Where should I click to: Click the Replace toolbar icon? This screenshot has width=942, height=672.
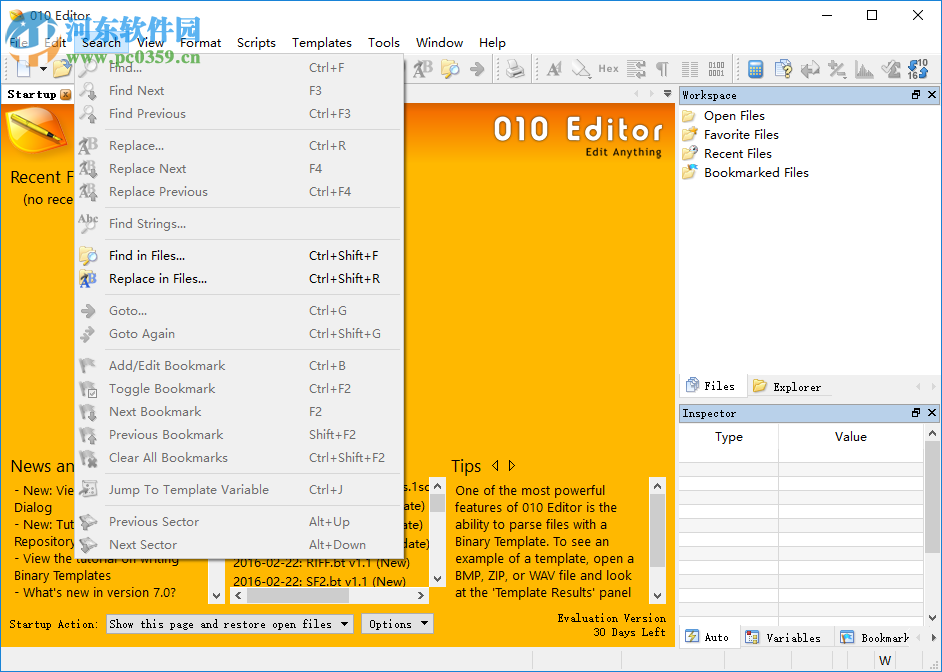coord(423,69)
